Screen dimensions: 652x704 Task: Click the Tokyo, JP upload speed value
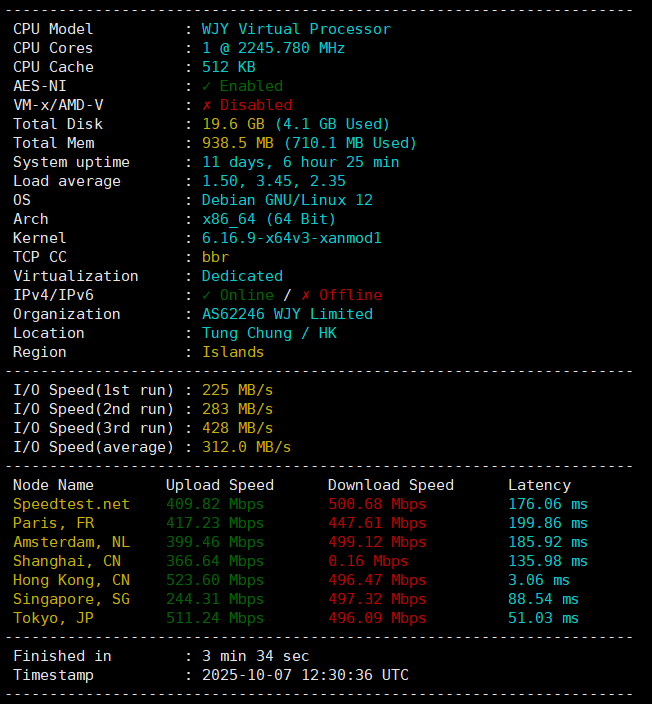point(214,618)
